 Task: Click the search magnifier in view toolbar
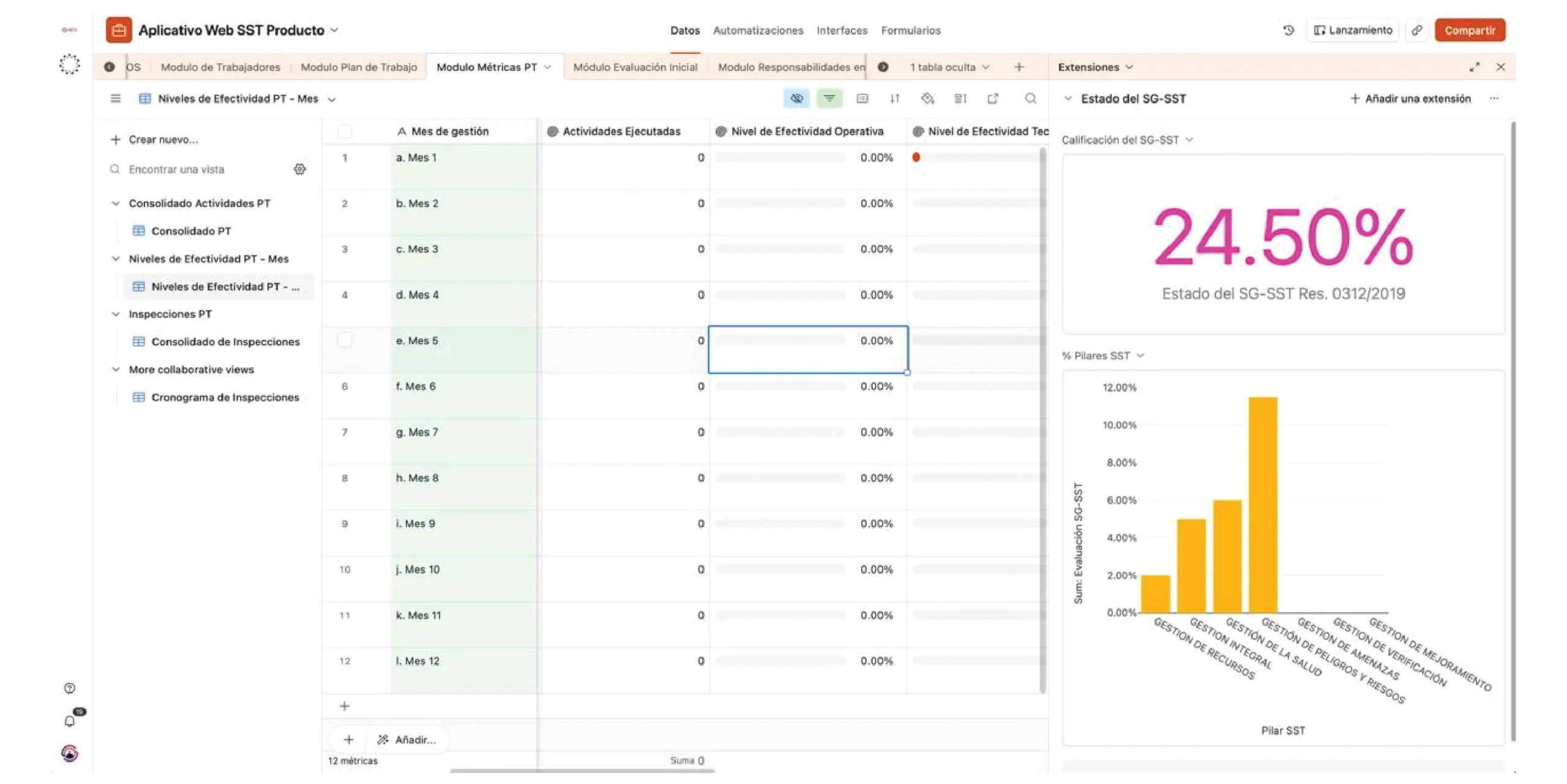(1031, 99)
